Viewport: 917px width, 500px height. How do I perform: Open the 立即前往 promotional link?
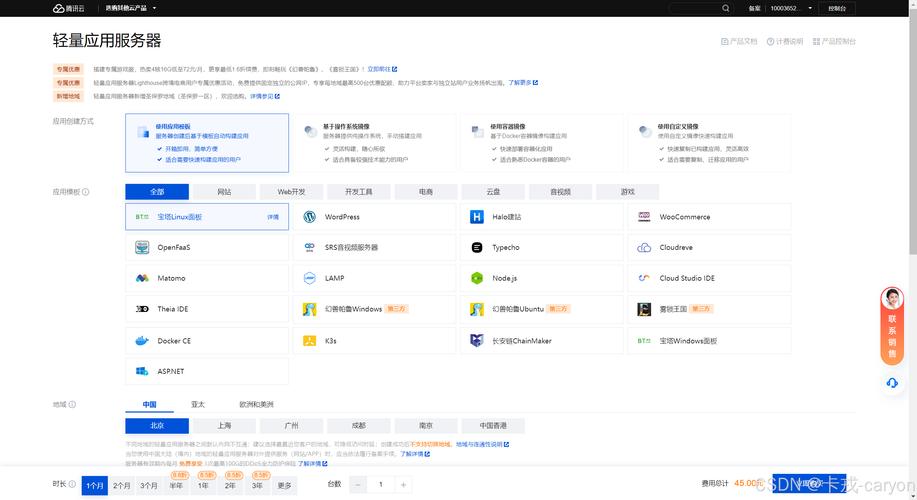pyautogui.click(x=382, y=69)
